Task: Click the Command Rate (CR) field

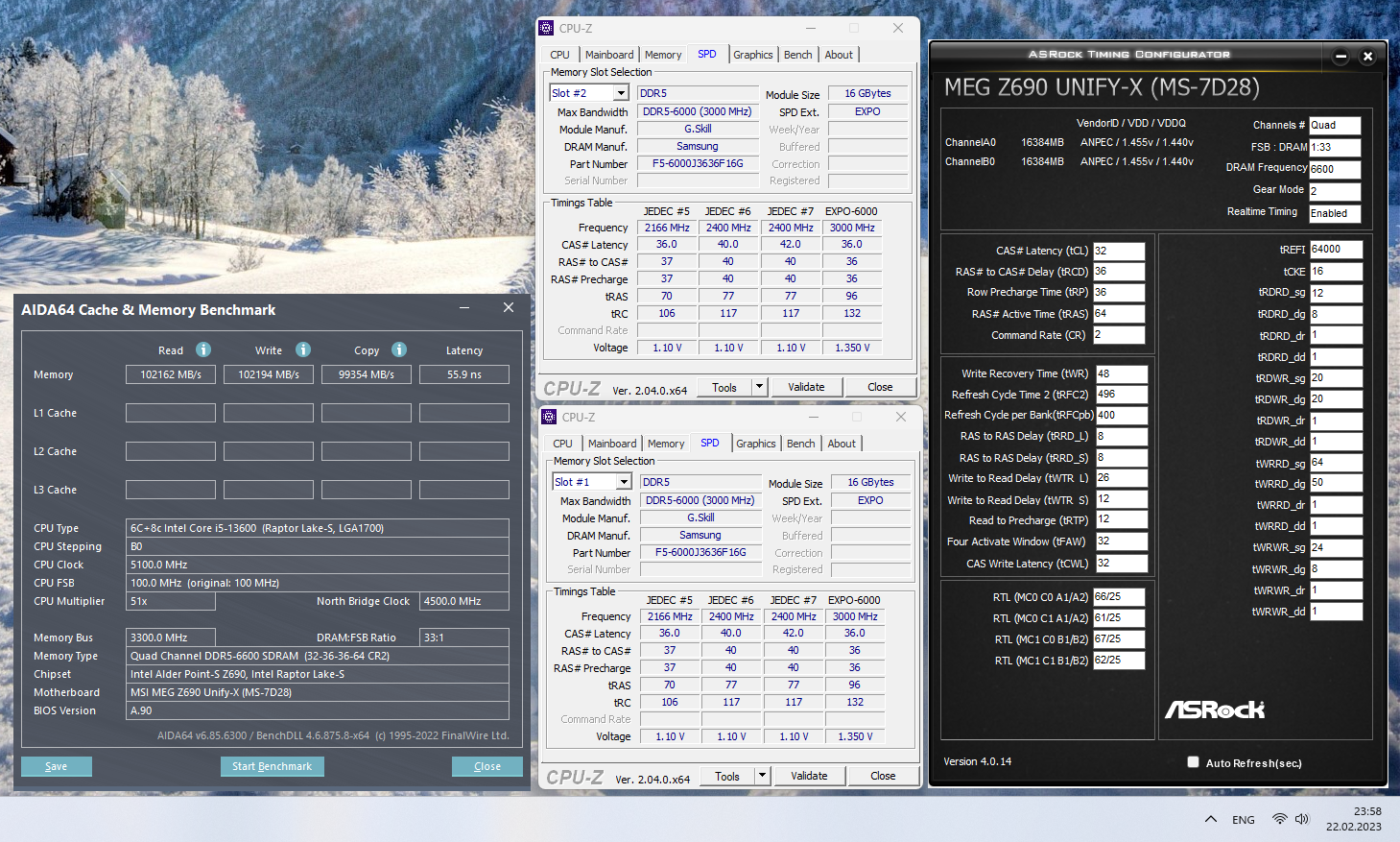Action: (x=1119, y=335)
